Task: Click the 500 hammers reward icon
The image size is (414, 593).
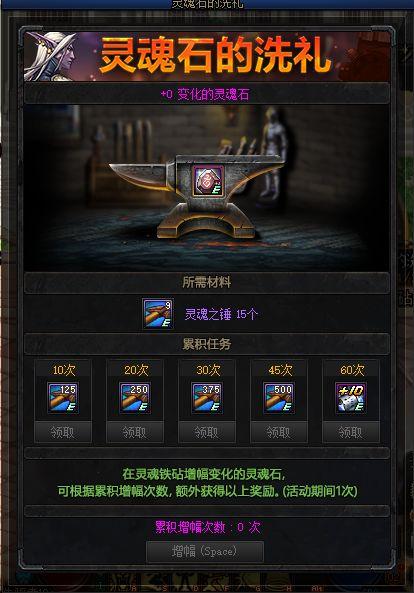Action: coord(279,397)
